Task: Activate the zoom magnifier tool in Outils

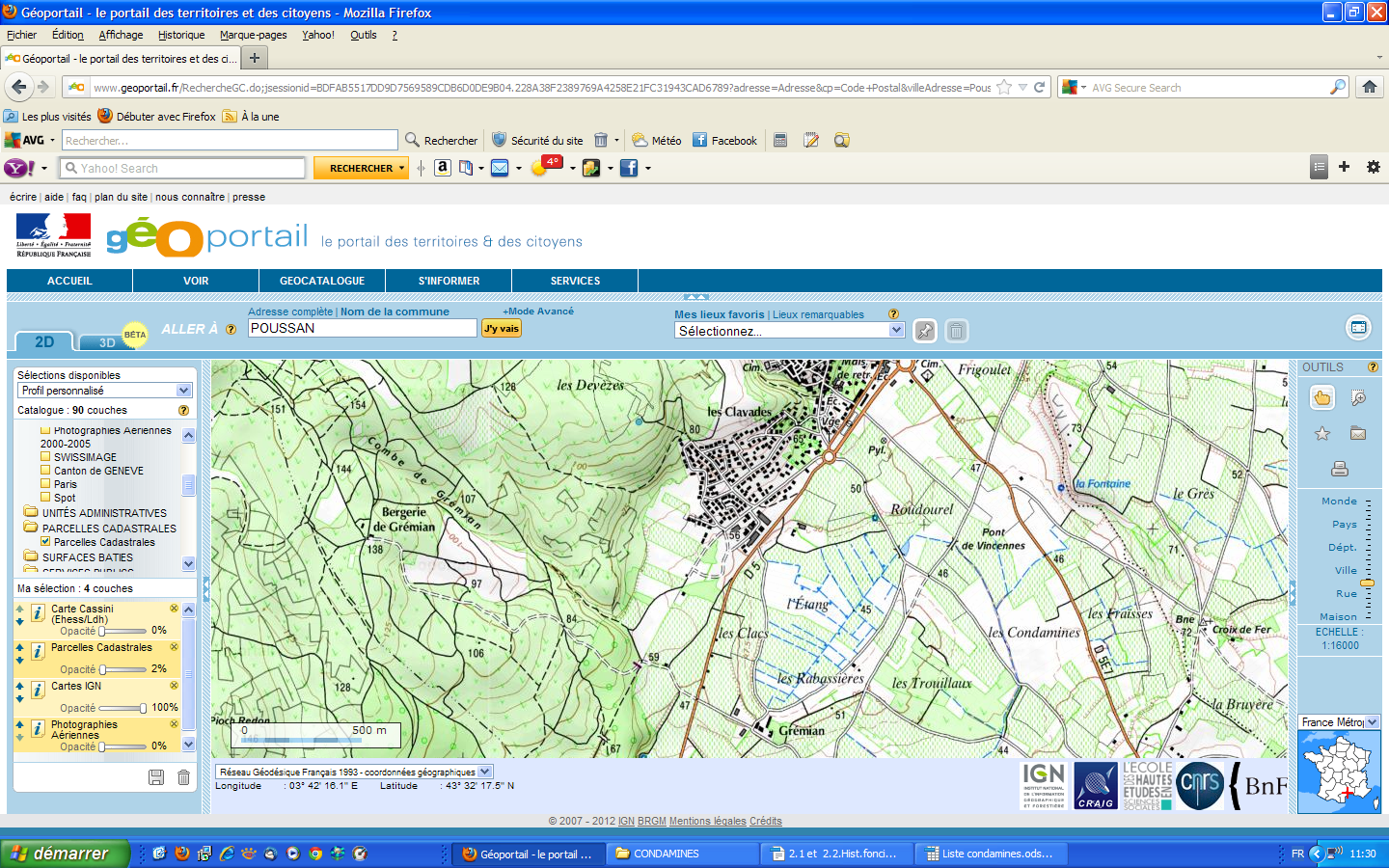Action: click(x=1358, y=398)
